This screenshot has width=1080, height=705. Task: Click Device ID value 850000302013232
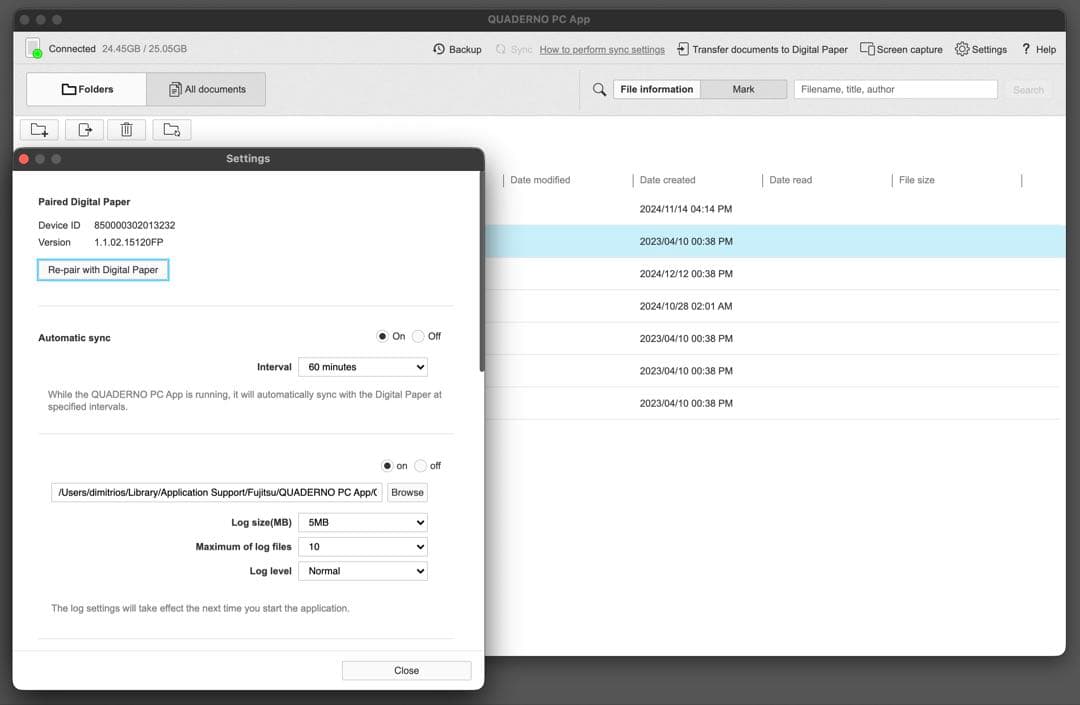134,225
